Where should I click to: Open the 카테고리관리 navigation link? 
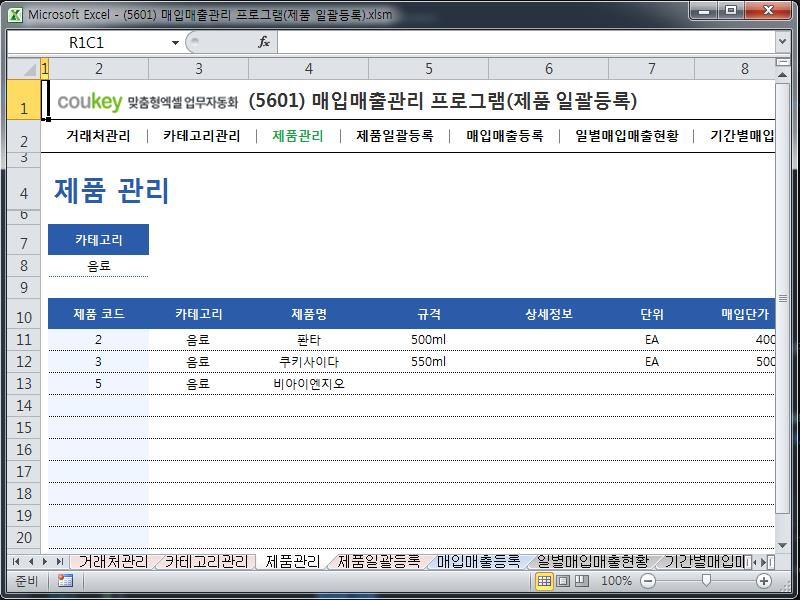coord(202,136)
